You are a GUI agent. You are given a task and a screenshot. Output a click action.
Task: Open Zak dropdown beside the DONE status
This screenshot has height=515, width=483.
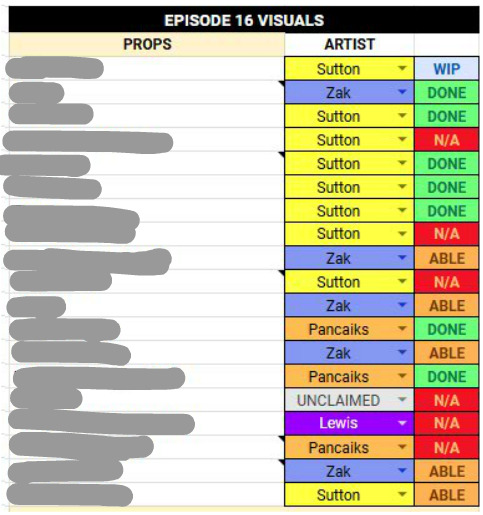[x=402, y=92]
